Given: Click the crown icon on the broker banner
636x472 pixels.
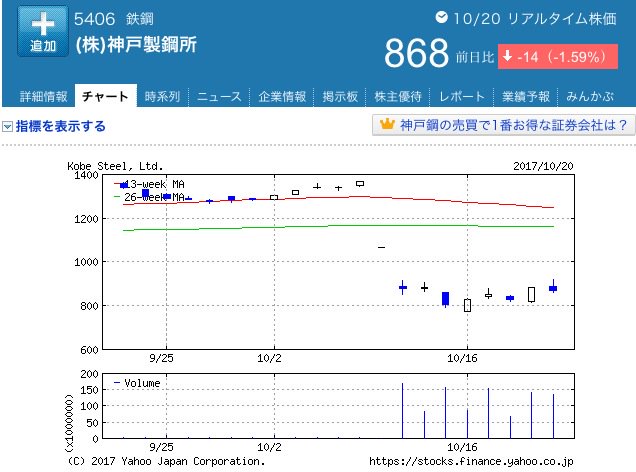Looking at the screenshot, I should [x=387, y=124].
